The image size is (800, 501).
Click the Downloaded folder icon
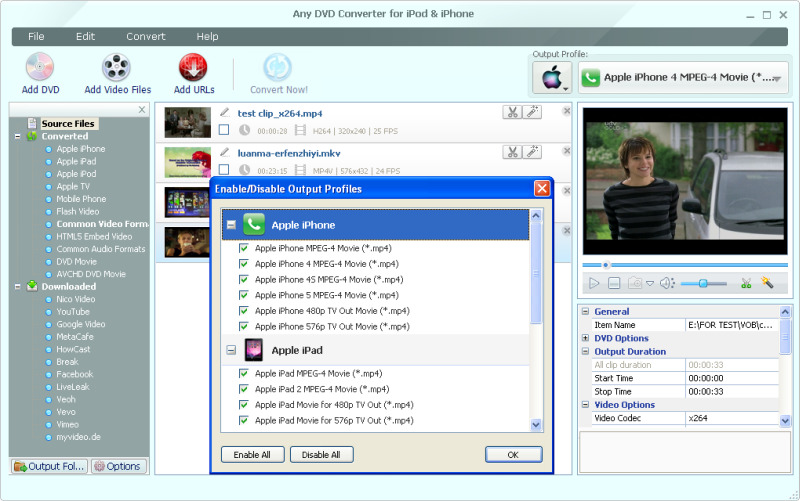coord(32,286)
